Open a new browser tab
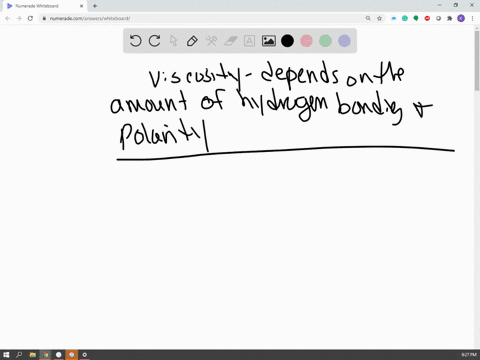480x360 pixels. [95, 6]
